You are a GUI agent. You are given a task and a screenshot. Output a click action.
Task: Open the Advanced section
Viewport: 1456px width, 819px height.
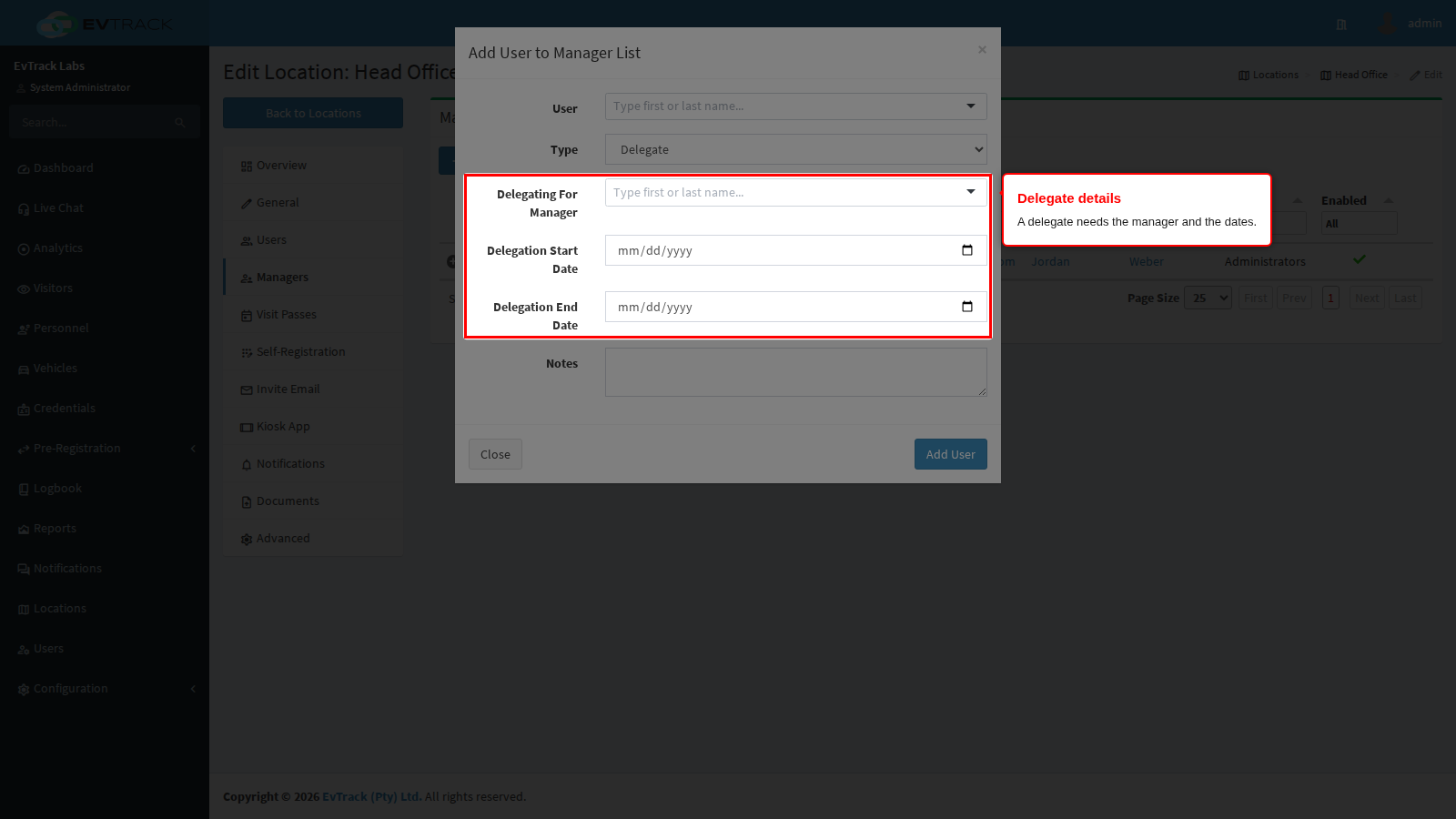283,539
